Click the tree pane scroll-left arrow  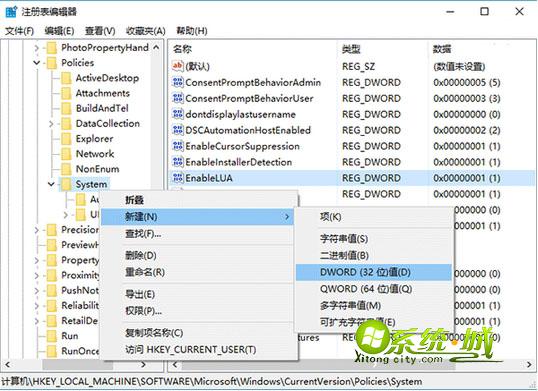(7, 365)
